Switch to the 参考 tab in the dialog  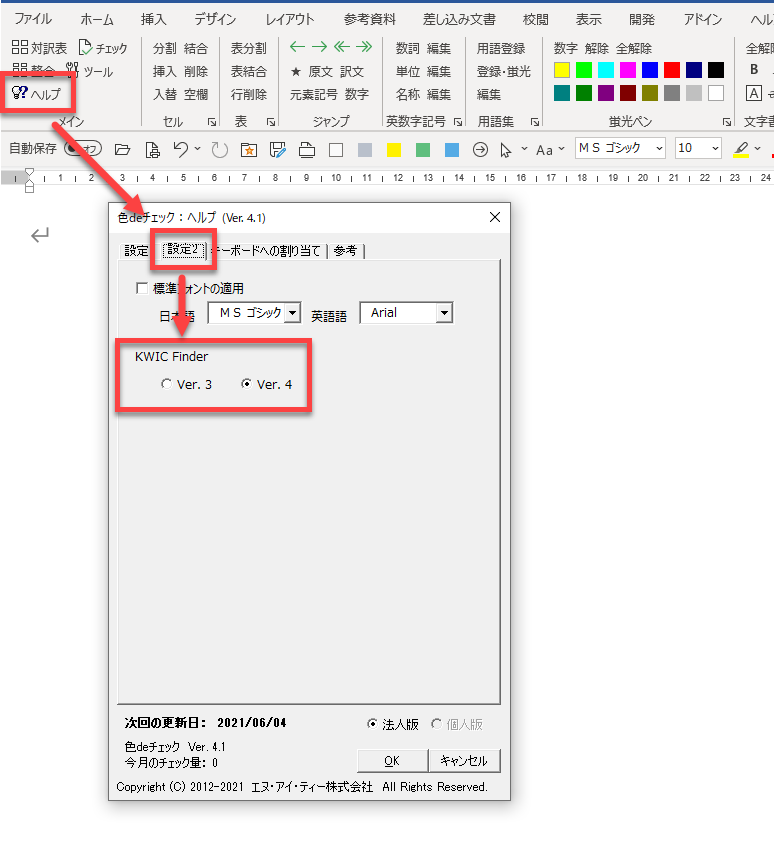tap(346, 251)
